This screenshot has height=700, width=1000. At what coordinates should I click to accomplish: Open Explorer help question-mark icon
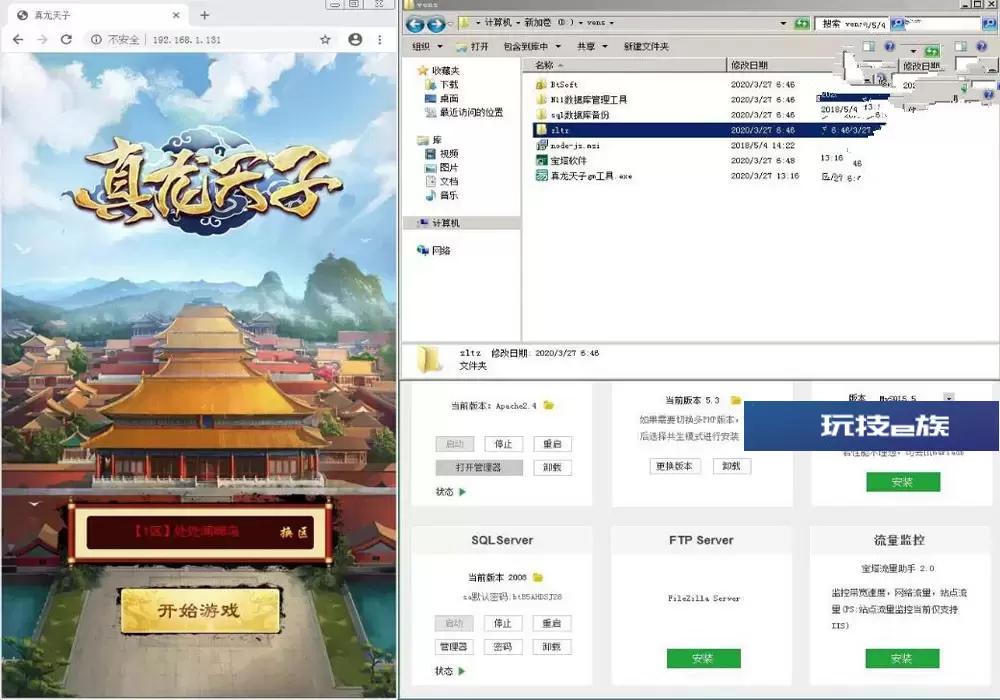point(890,47)
